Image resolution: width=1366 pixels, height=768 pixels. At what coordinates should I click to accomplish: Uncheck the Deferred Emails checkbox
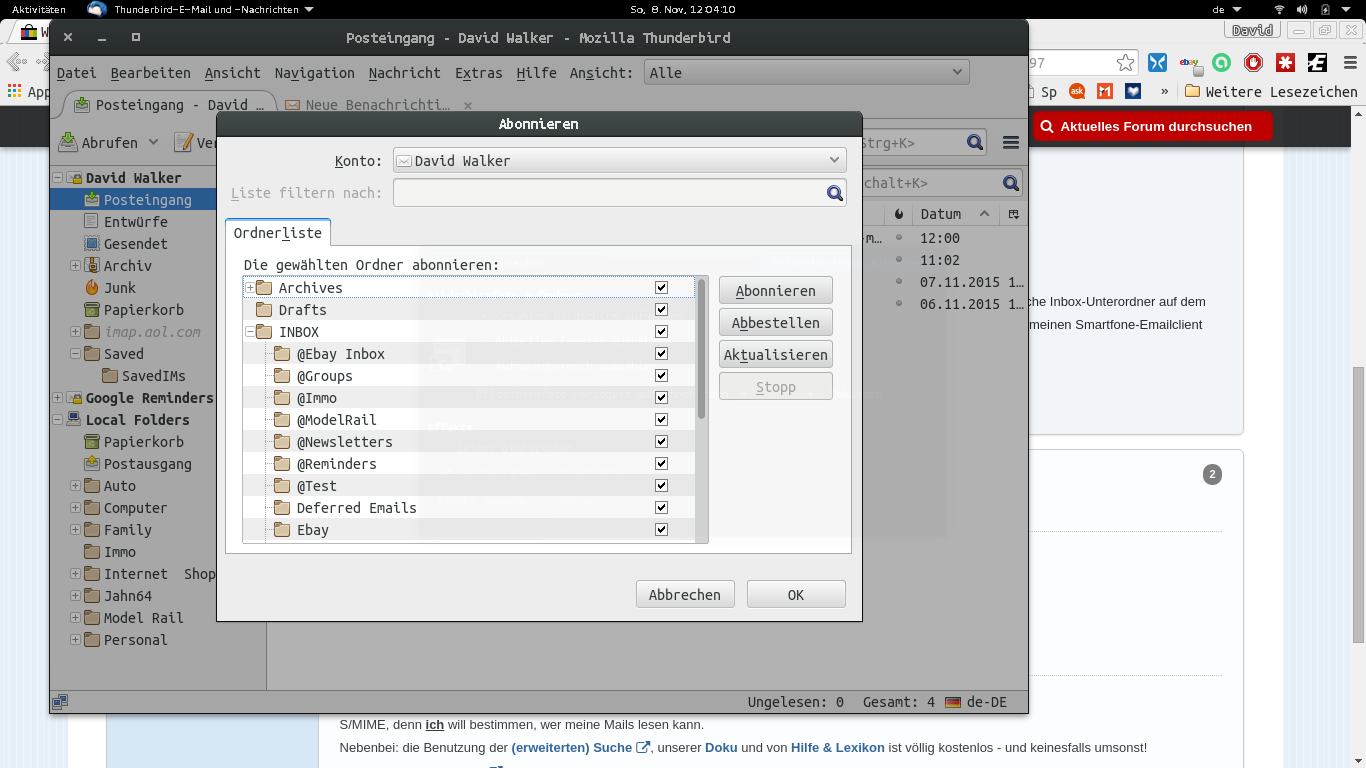pos(661,508)
